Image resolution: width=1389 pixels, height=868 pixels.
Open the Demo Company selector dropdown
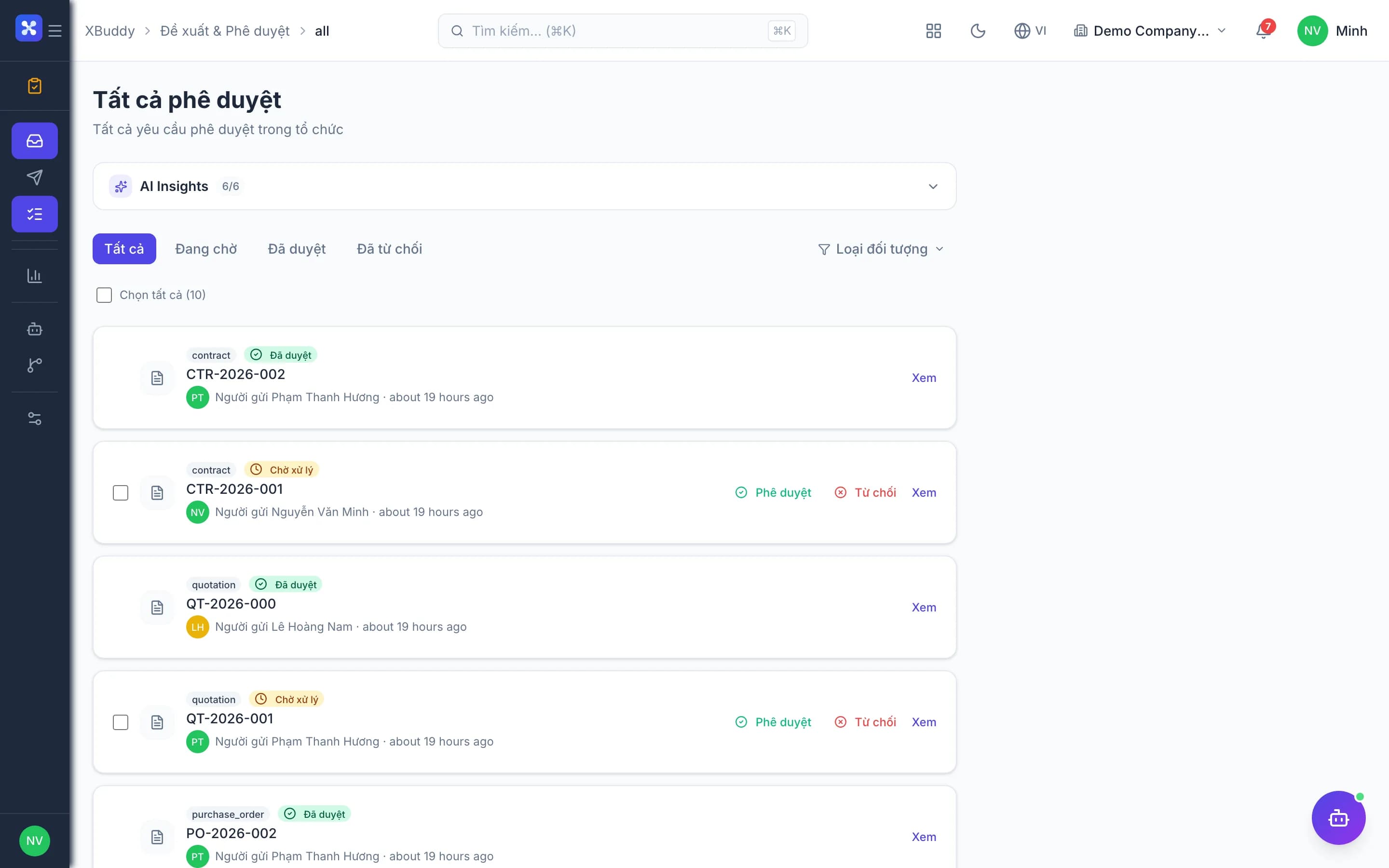(x=1150, y=31)
